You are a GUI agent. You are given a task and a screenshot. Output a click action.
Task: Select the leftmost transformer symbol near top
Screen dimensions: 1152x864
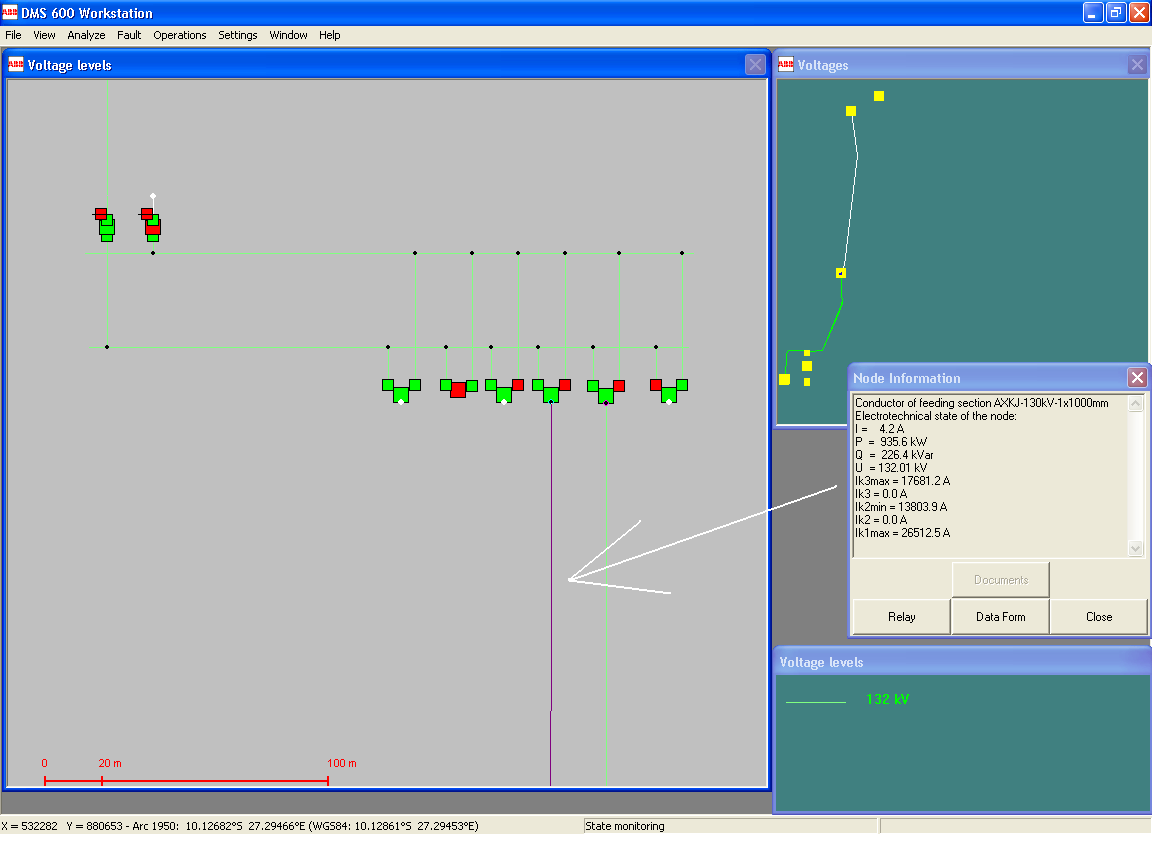pos(105,225)
